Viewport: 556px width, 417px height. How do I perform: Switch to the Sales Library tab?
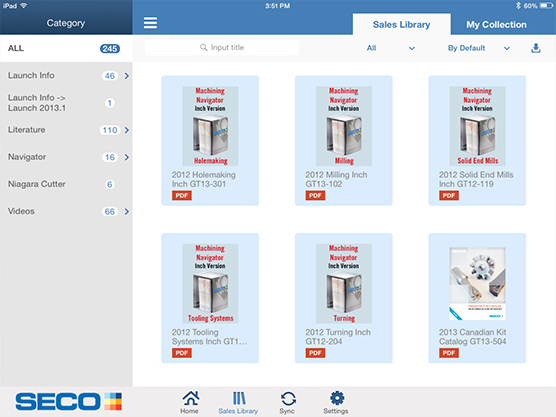(401, 24)
